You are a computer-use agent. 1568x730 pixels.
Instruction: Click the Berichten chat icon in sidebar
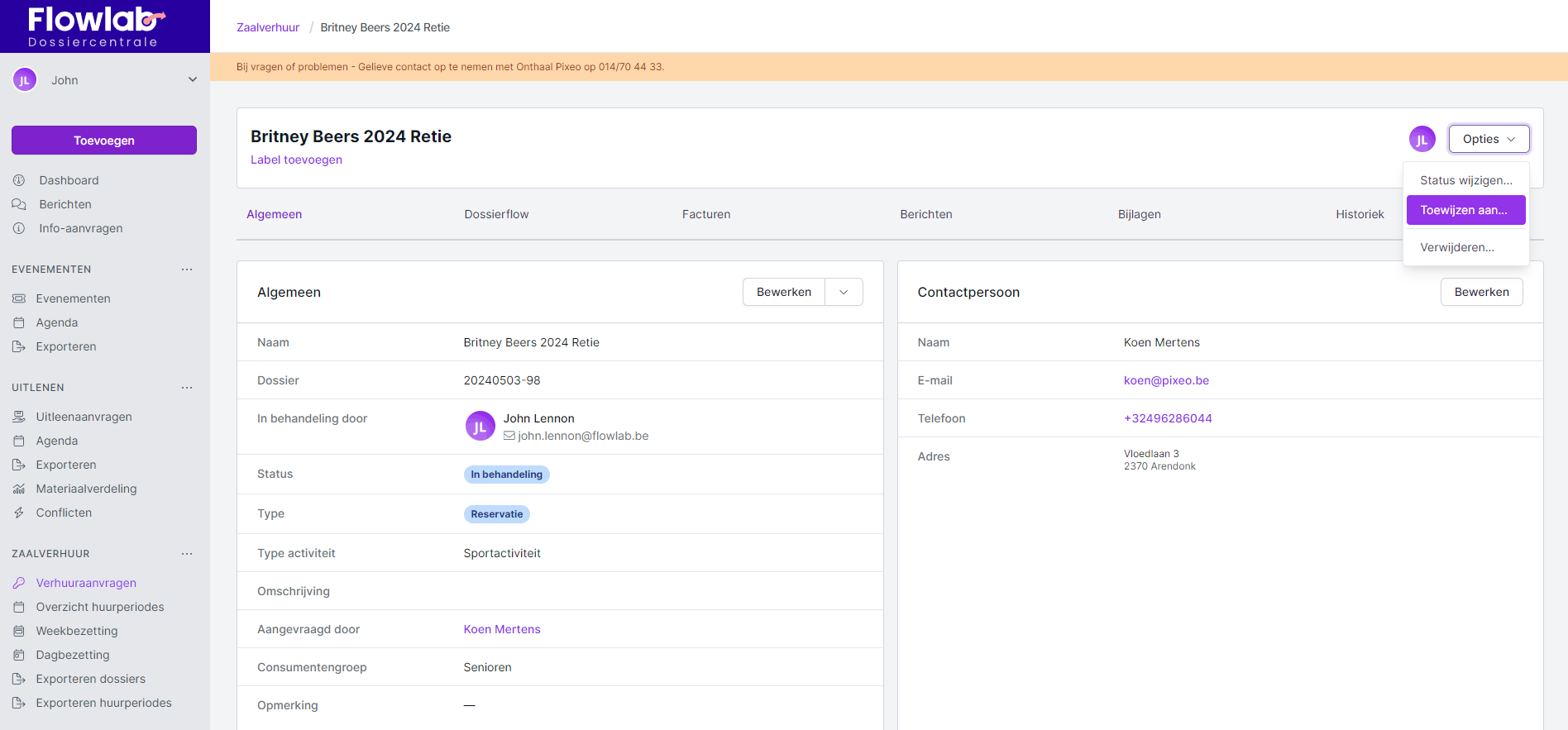tap(19, 204)
